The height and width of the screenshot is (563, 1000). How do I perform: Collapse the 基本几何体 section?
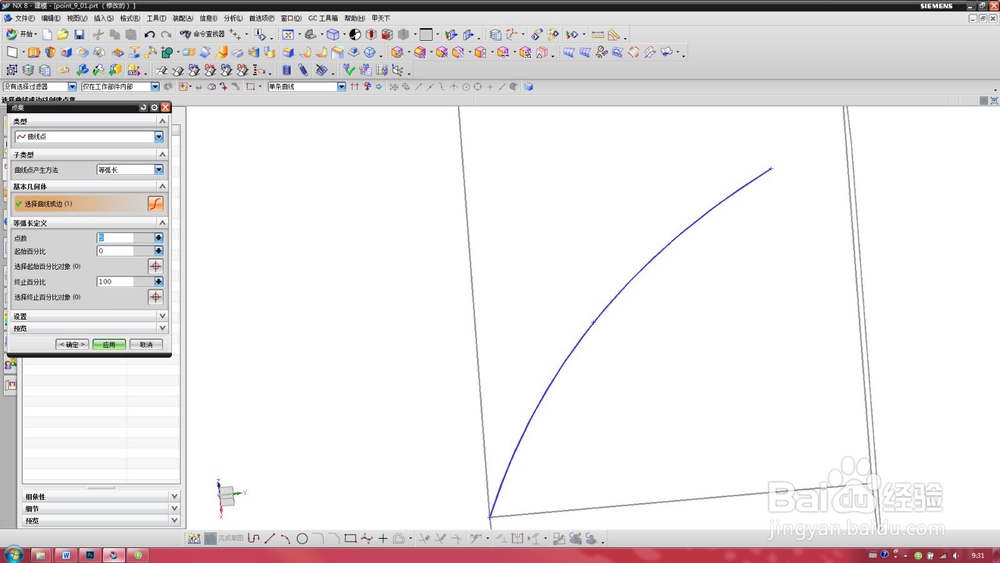coord(162,186)
